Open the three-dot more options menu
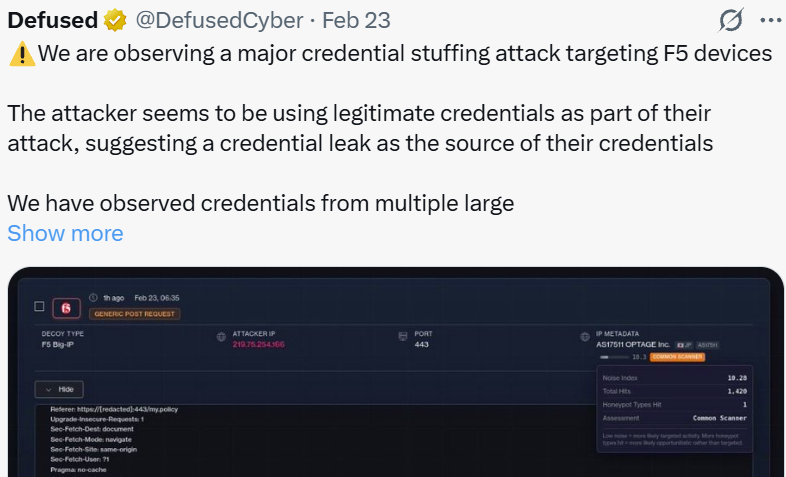Viewport: 786px width, 477px height. tap(768, 20)
